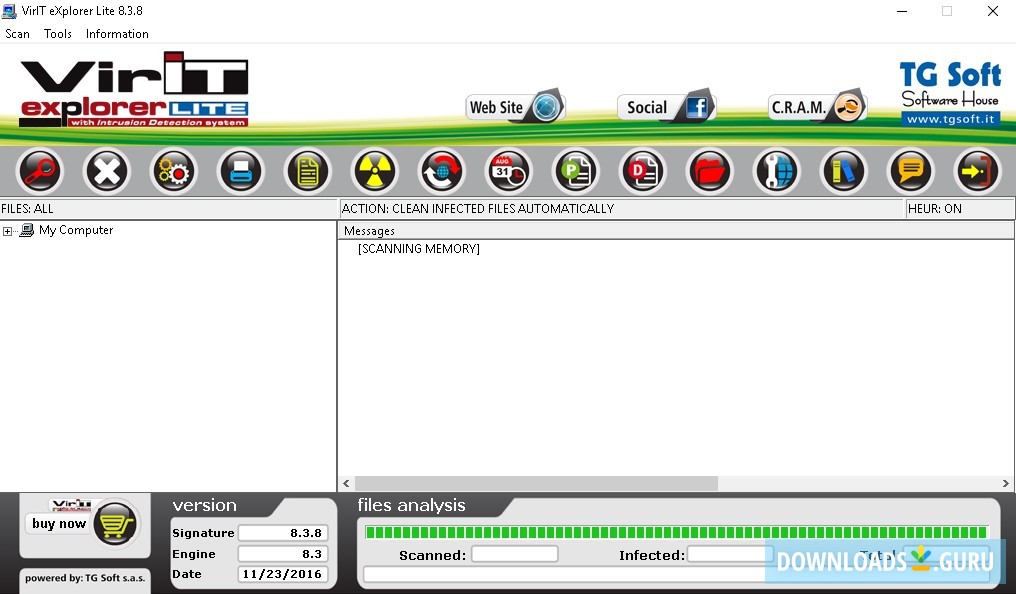Image resolution: width=1016 pixels, height=594 pixels.
Task: Open the Social Facebook button
Action: pyautogui.click(x=667, y=107)
